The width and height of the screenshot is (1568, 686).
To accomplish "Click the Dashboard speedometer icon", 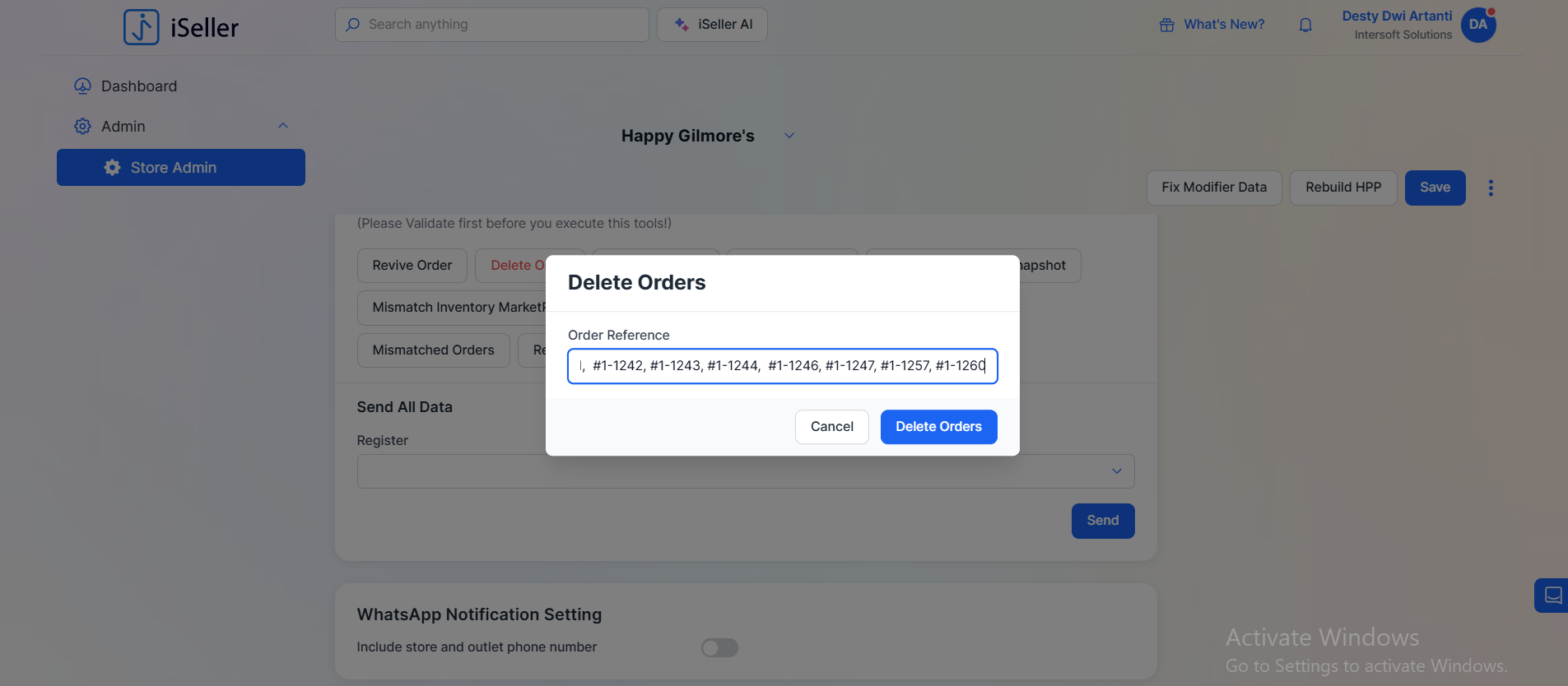I will point(82,86).
